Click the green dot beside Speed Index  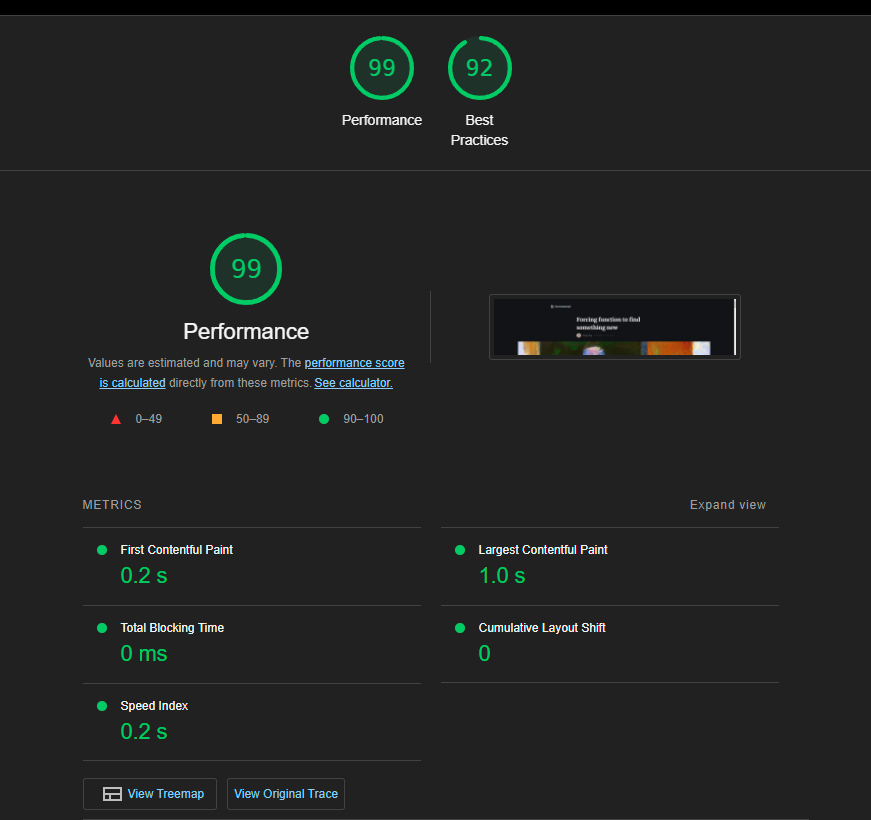click(x=101, y=705)
